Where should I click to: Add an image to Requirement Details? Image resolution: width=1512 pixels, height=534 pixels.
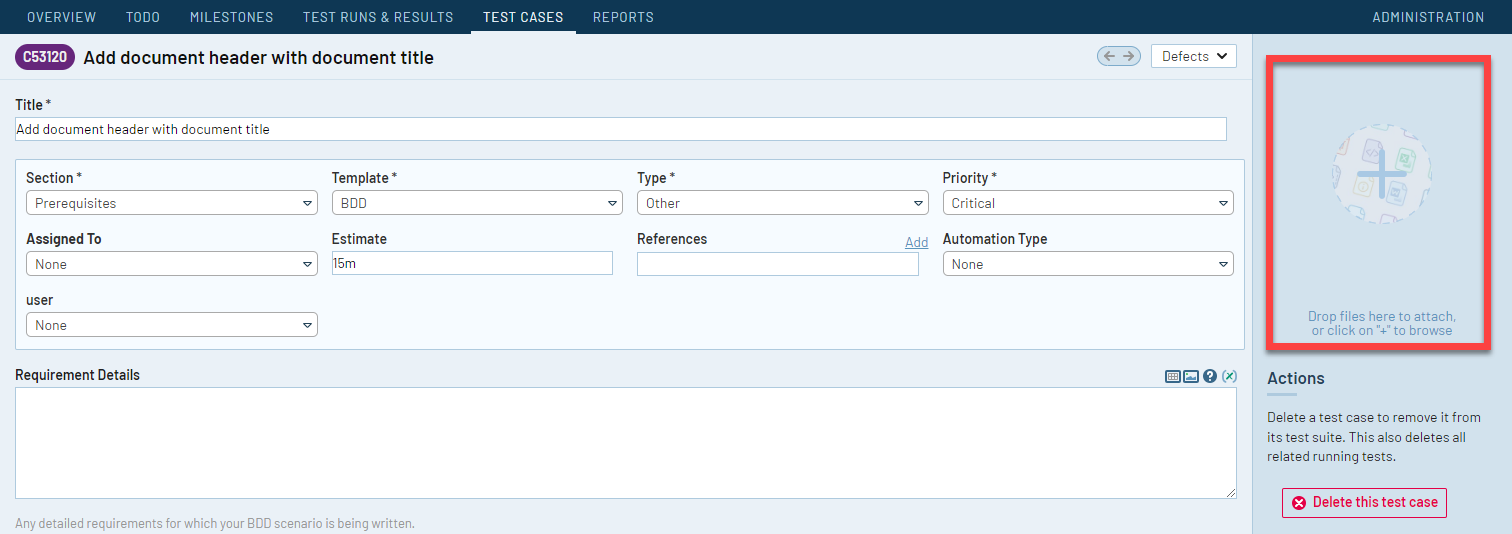[x=1191, y=376]
